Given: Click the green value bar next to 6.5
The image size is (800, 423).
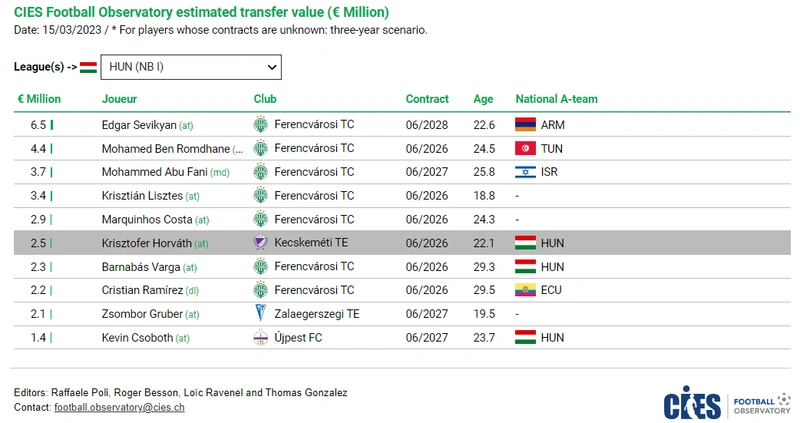Looking at the screenshot, I should (x=52, y=125).
